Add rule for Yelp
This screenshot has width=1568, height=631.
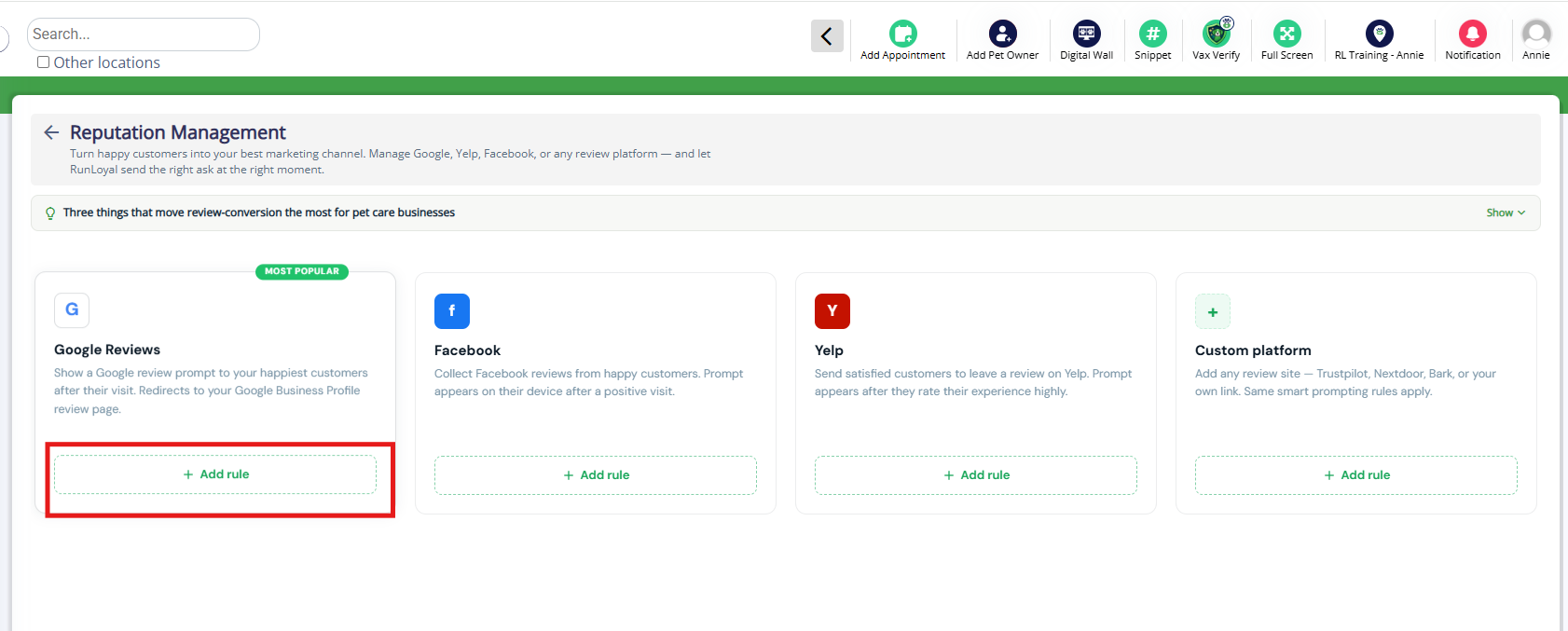click(976, 475)
